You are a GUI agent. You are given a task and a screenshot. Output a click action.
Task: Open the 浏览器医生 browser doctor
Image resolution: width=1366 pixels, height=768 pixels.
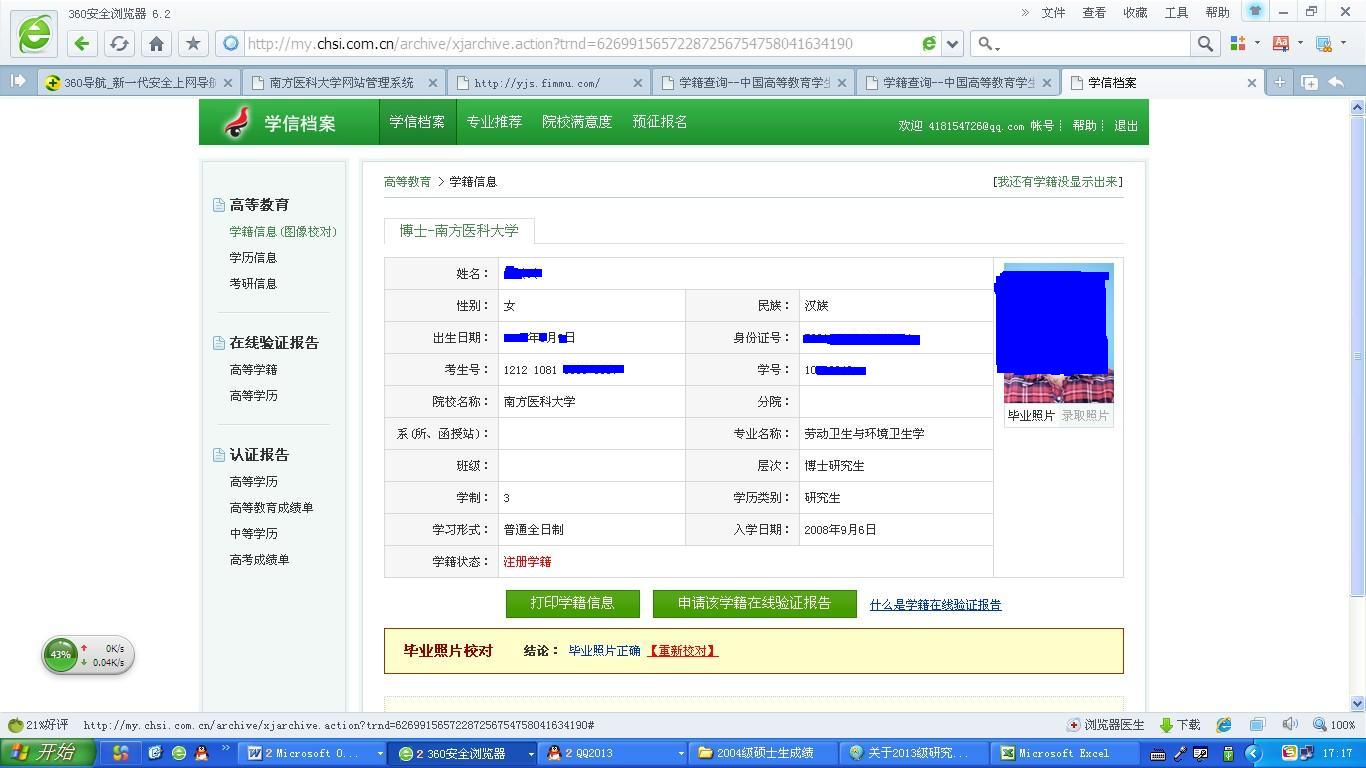[x=1106, y=725]
